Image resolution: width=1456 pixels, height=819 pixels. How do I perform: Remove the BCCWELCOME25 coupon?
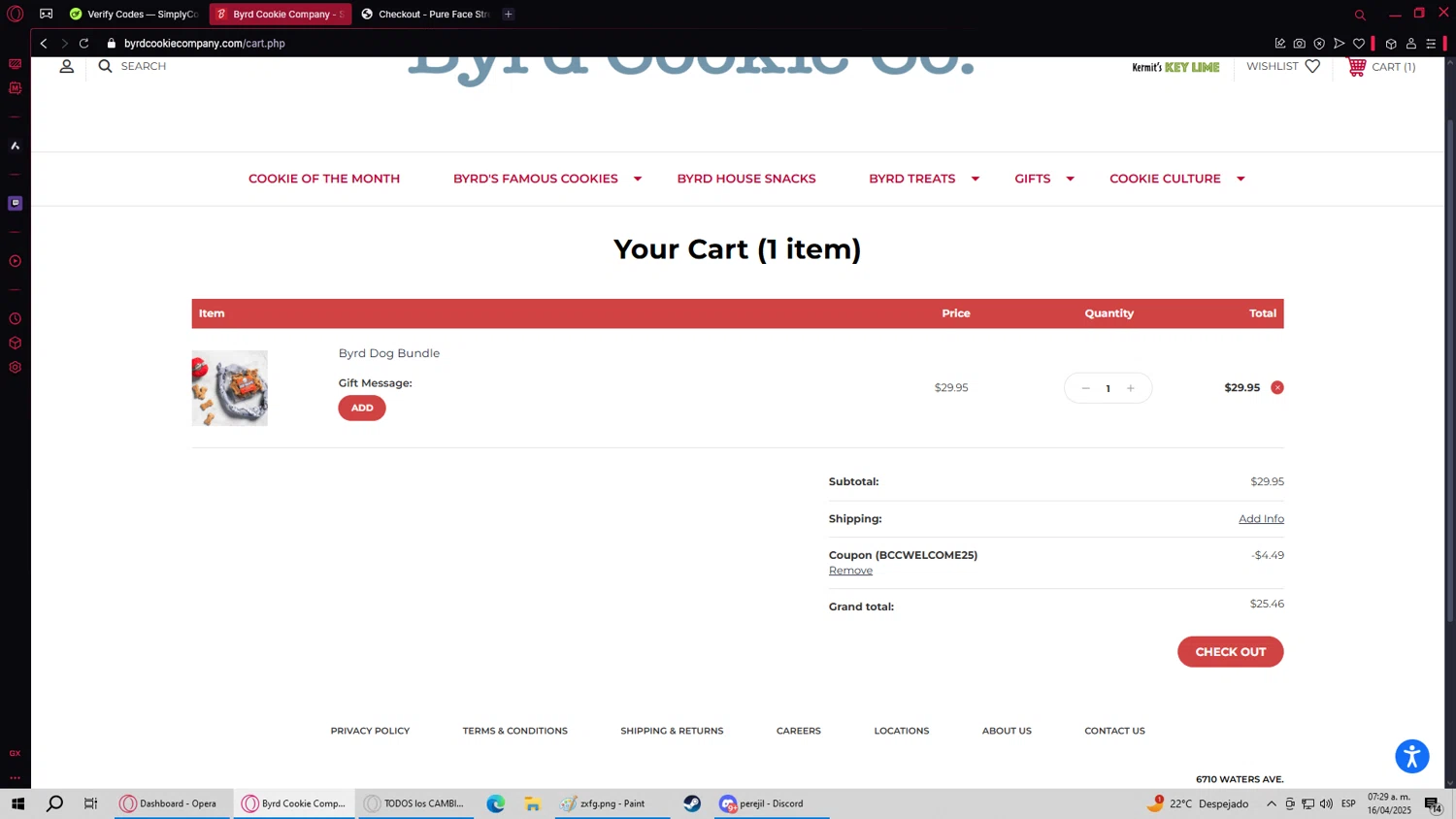point(850,571)
